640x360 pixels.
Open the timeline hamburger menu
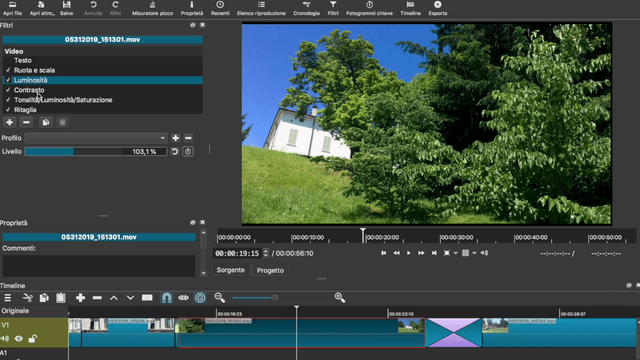tap(8, 298)
